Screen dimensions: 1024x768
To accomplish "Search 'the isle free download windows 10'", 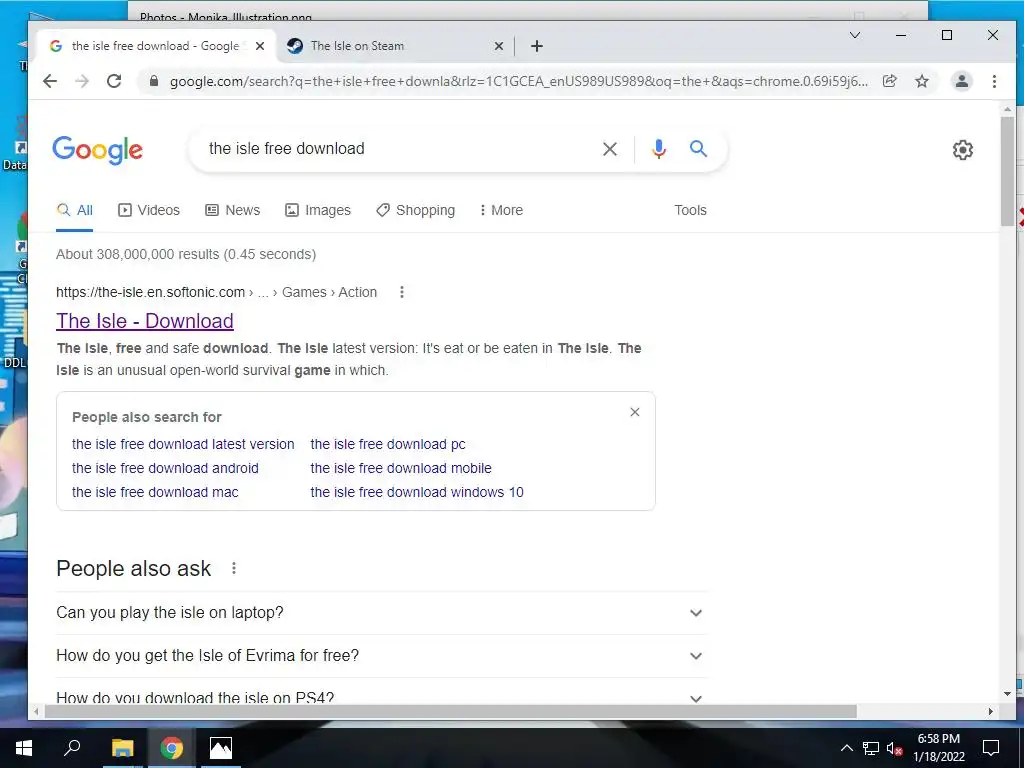I will tap(417, 492).
